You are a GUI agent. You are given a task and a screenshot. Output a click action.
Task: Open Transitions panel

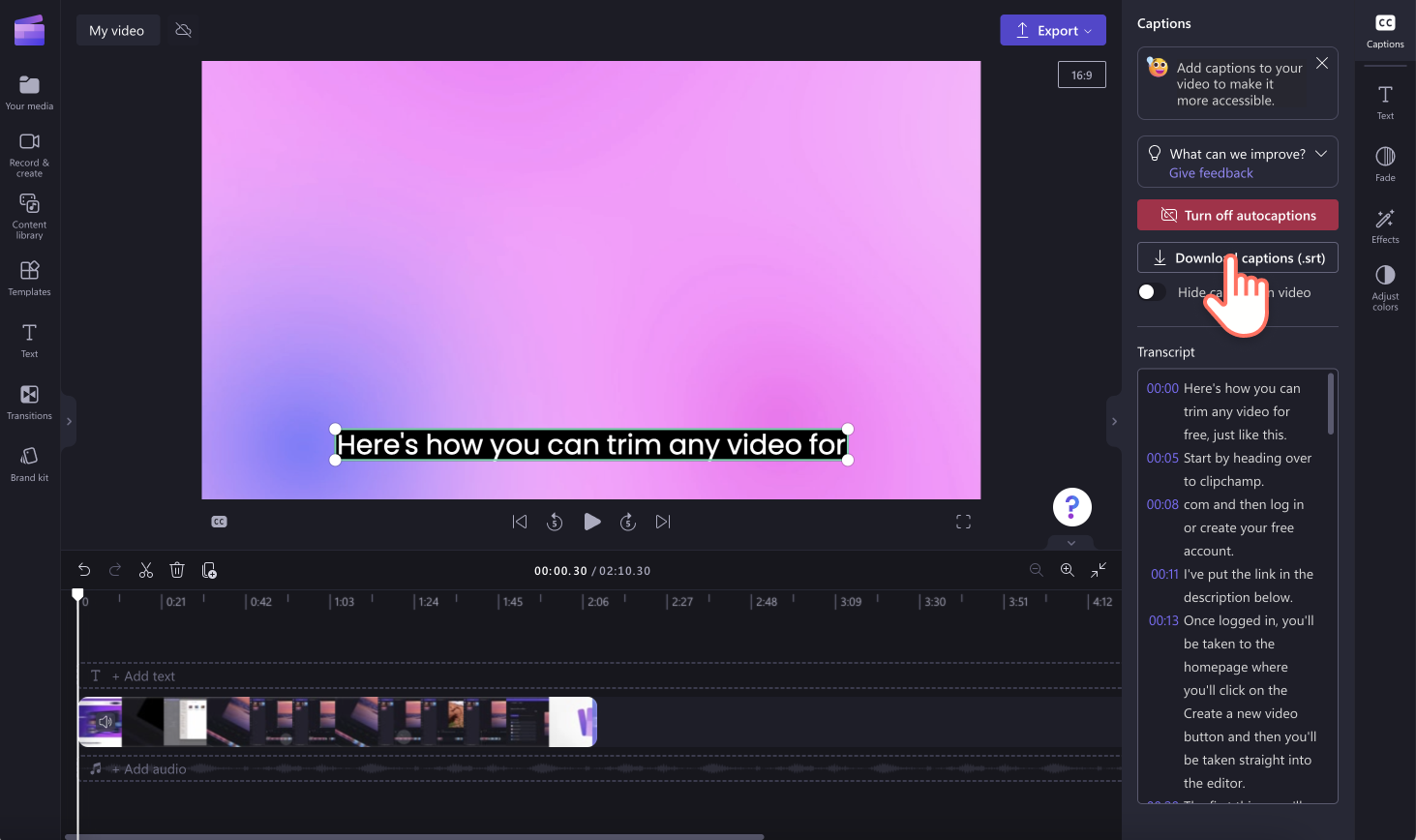click(29, 403)
